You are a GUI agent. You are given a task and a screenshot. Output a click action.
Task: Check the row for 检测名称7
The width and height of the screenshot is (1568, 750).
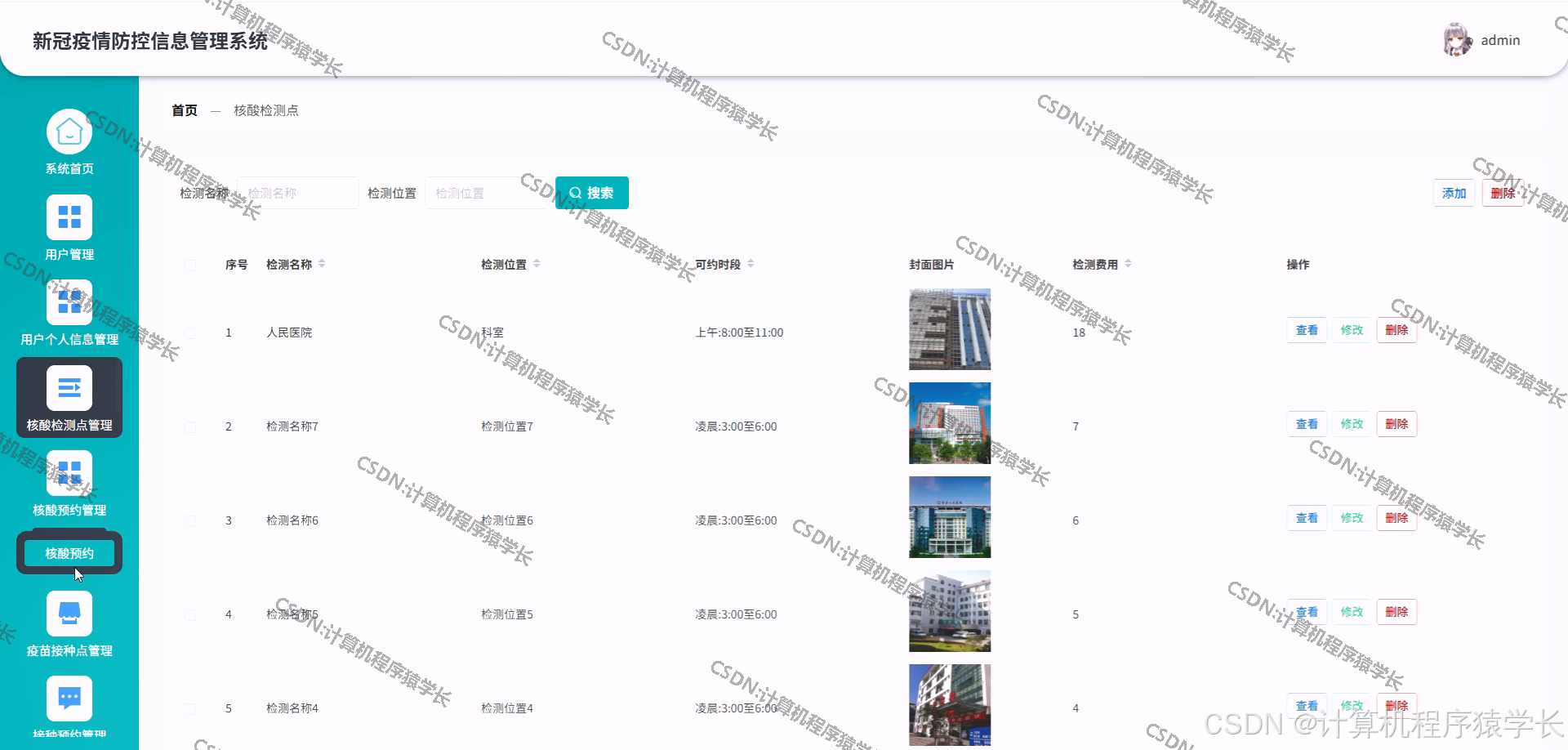pos(190,426)
